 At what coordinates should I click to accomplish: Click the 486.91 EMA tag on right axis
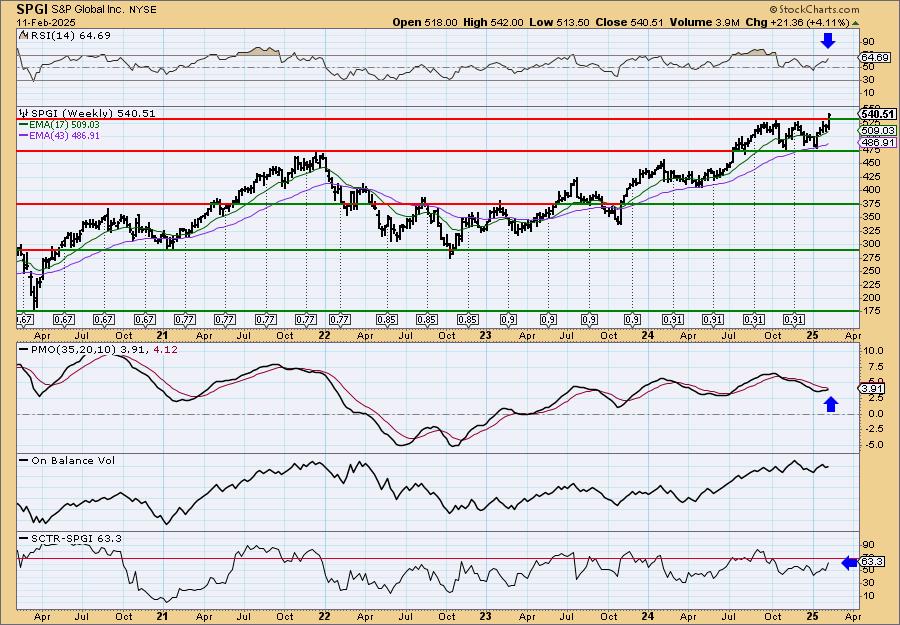click(877, 142)
